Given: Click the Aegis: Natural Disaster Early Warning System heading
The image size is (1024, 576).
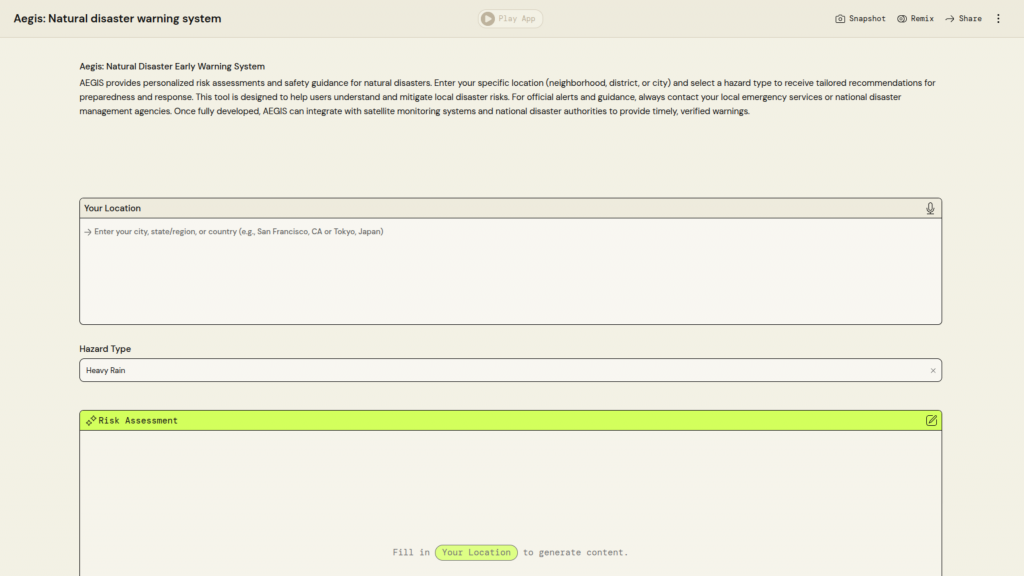Looking at the screenshot, I should coord(172,67).
